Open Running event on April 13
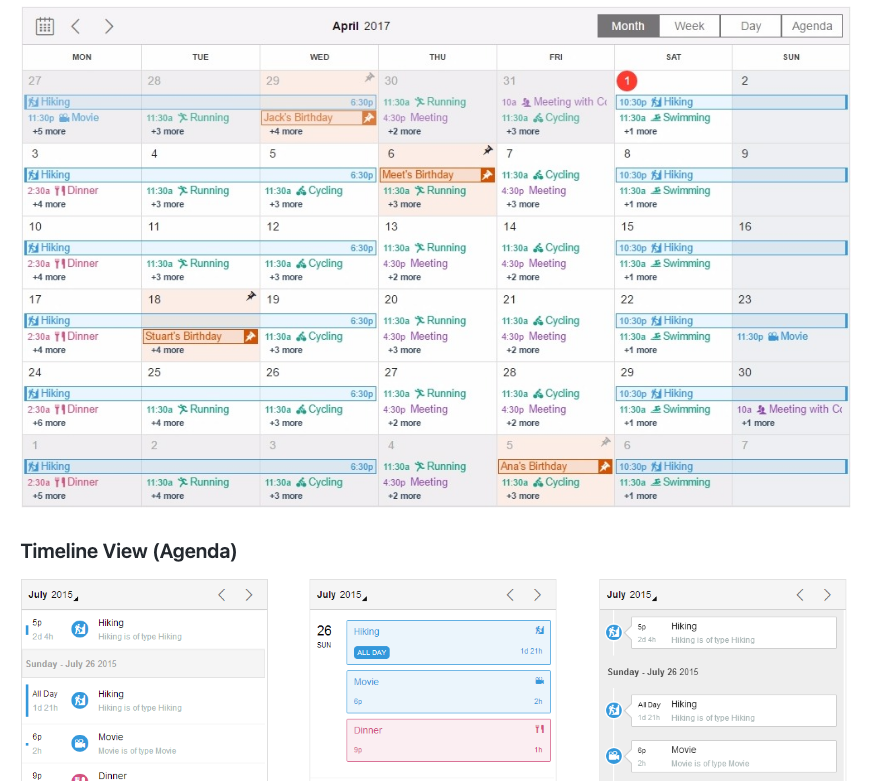Image resolution: width=872 pixels, height=781 pixels. [424, 248]
